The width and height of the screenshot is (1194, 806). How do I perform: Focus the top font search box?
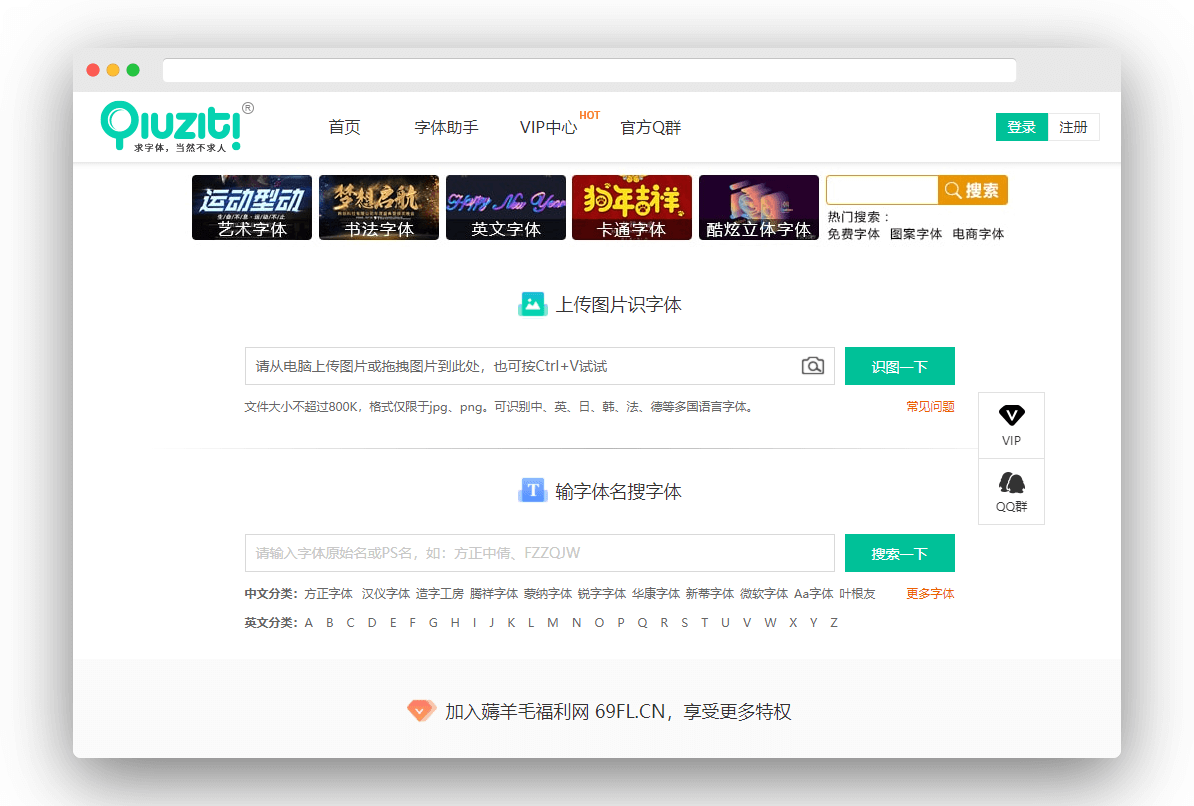tap(882, 190)
